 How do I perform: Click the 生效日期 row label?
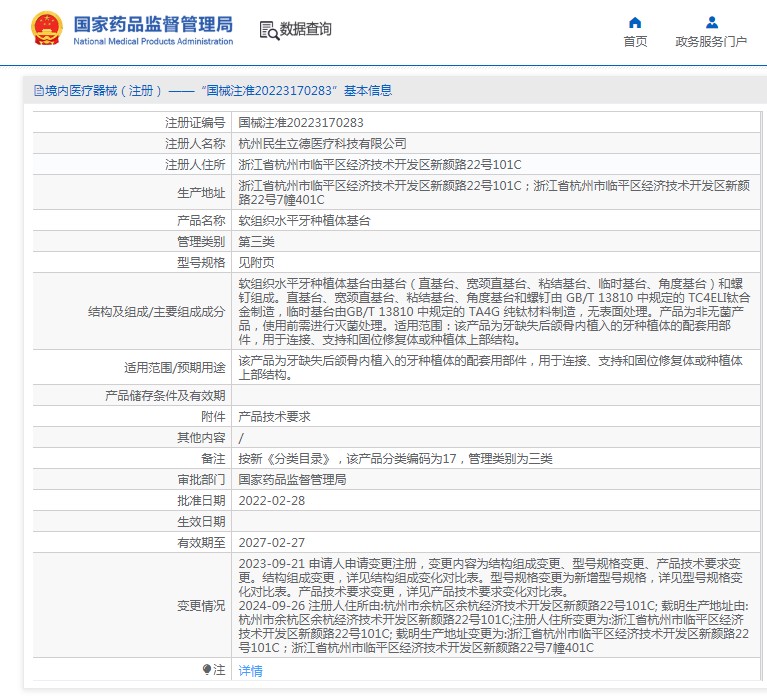201,521
